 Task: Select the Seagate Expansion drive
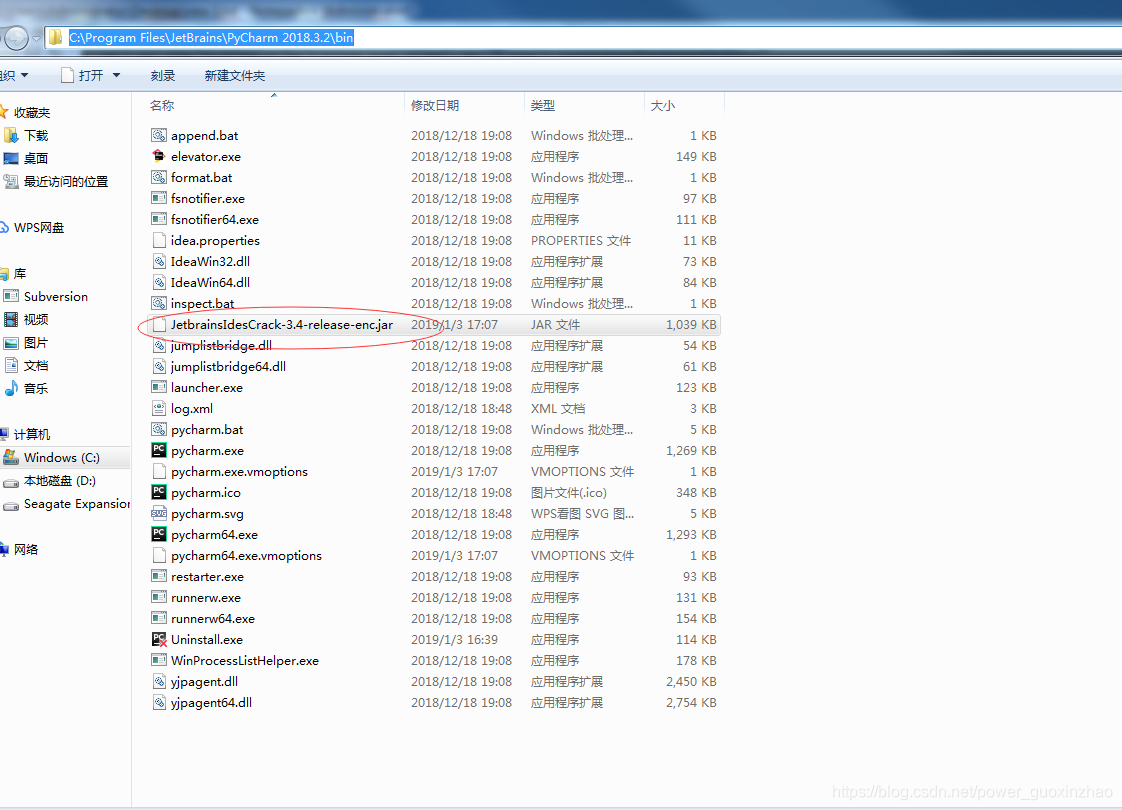(77, 504)
